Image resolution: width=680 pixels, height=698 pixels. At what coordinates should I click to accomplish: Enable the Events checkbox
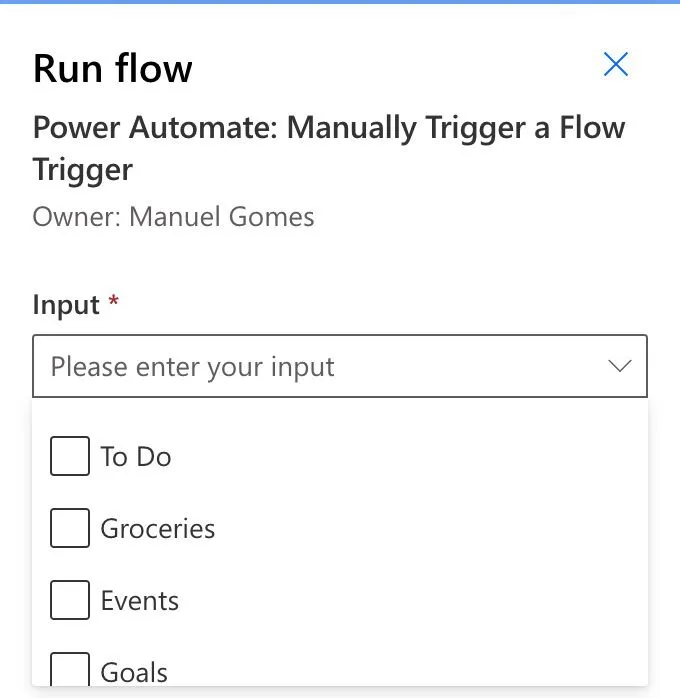tap(70, 601)
